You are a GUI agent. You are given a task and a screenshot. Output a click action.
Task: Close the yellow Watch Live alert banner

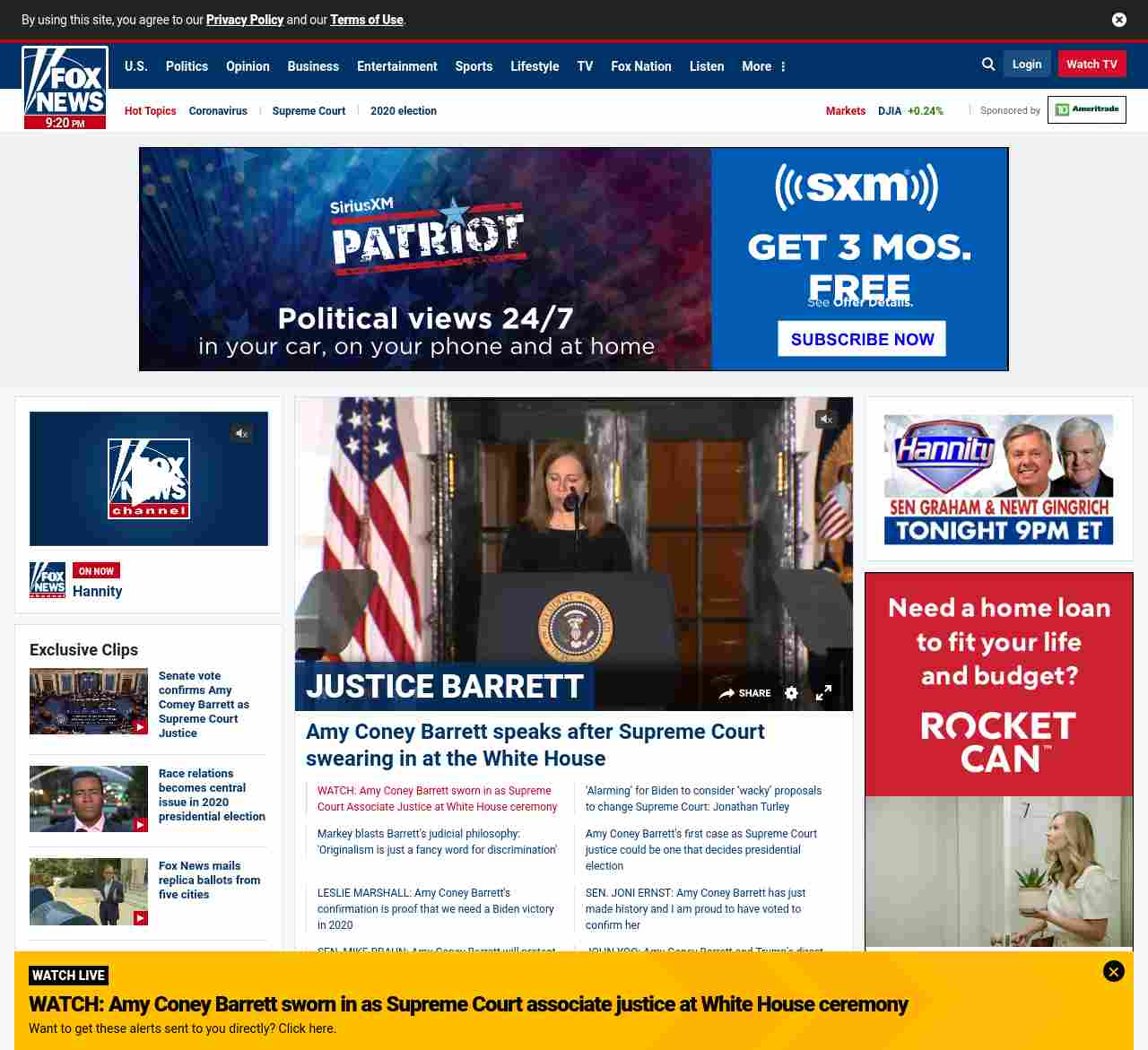[1113, 971]
